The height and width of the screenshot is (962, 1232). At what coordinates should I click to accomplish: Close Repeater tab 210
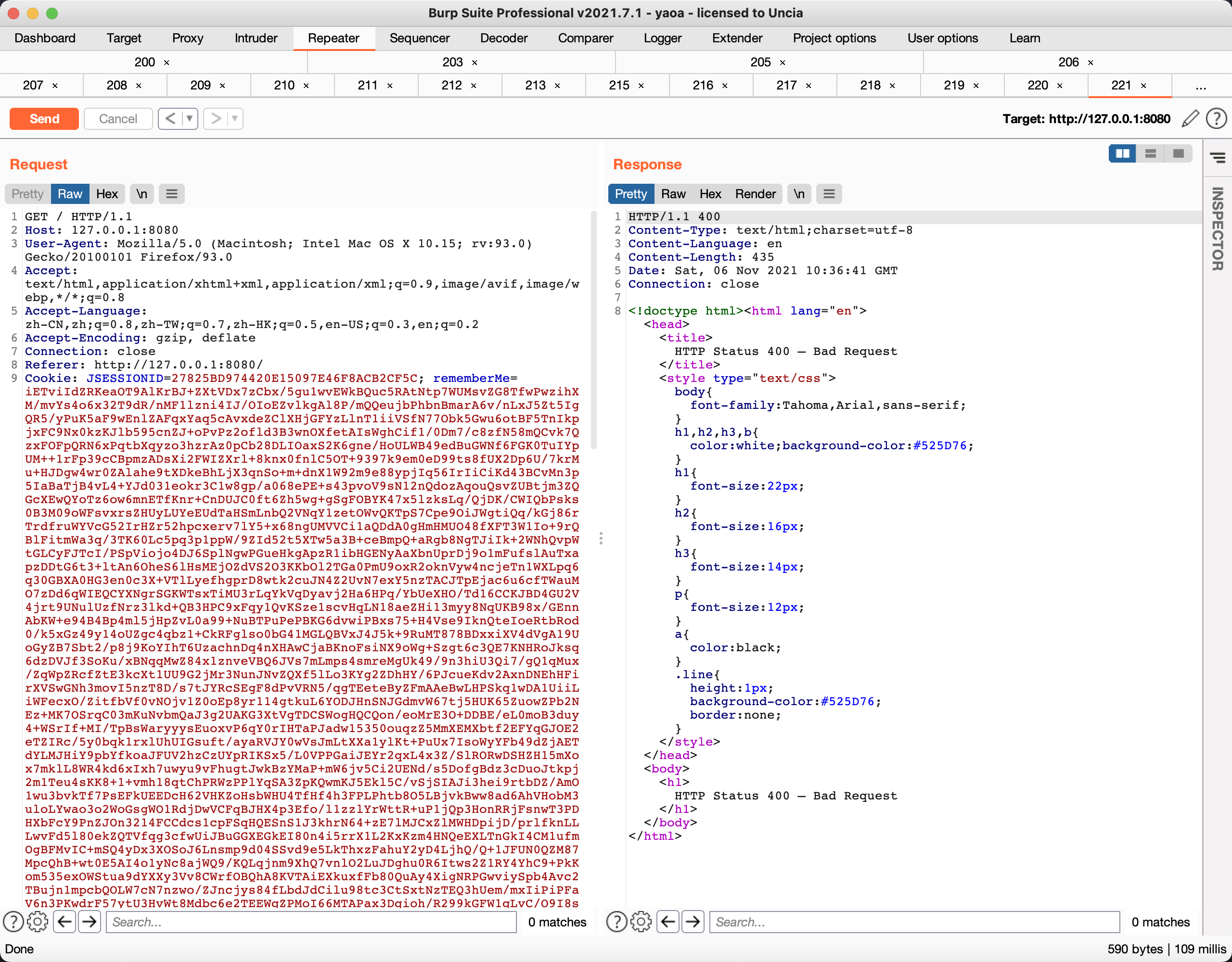(x=306, y=86)
